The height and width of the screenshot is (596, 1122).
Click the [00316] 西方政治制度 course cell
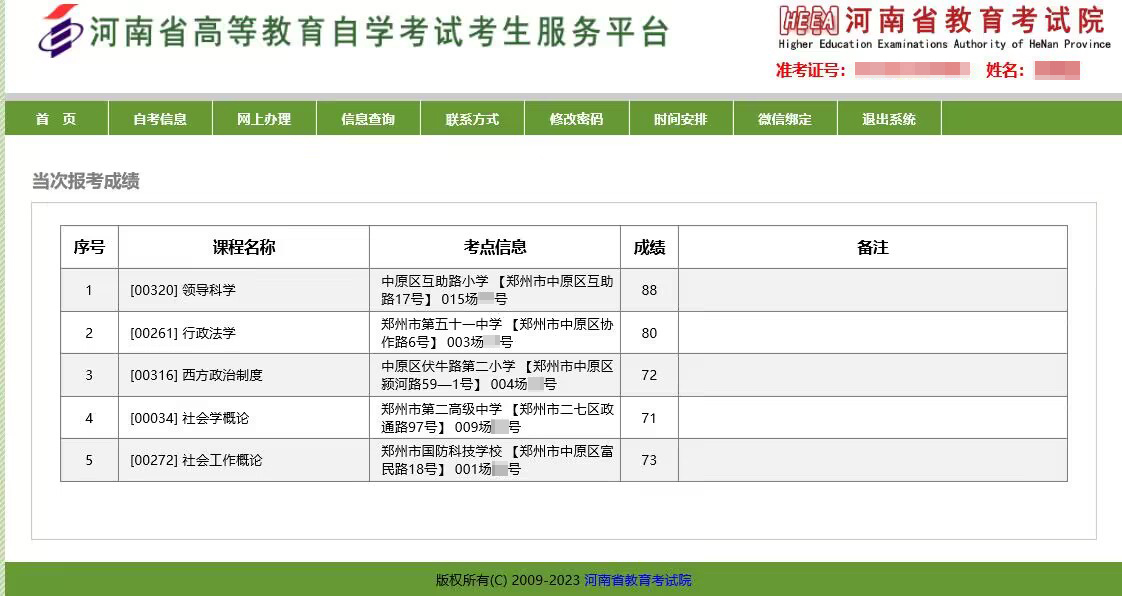coord(196,376)
